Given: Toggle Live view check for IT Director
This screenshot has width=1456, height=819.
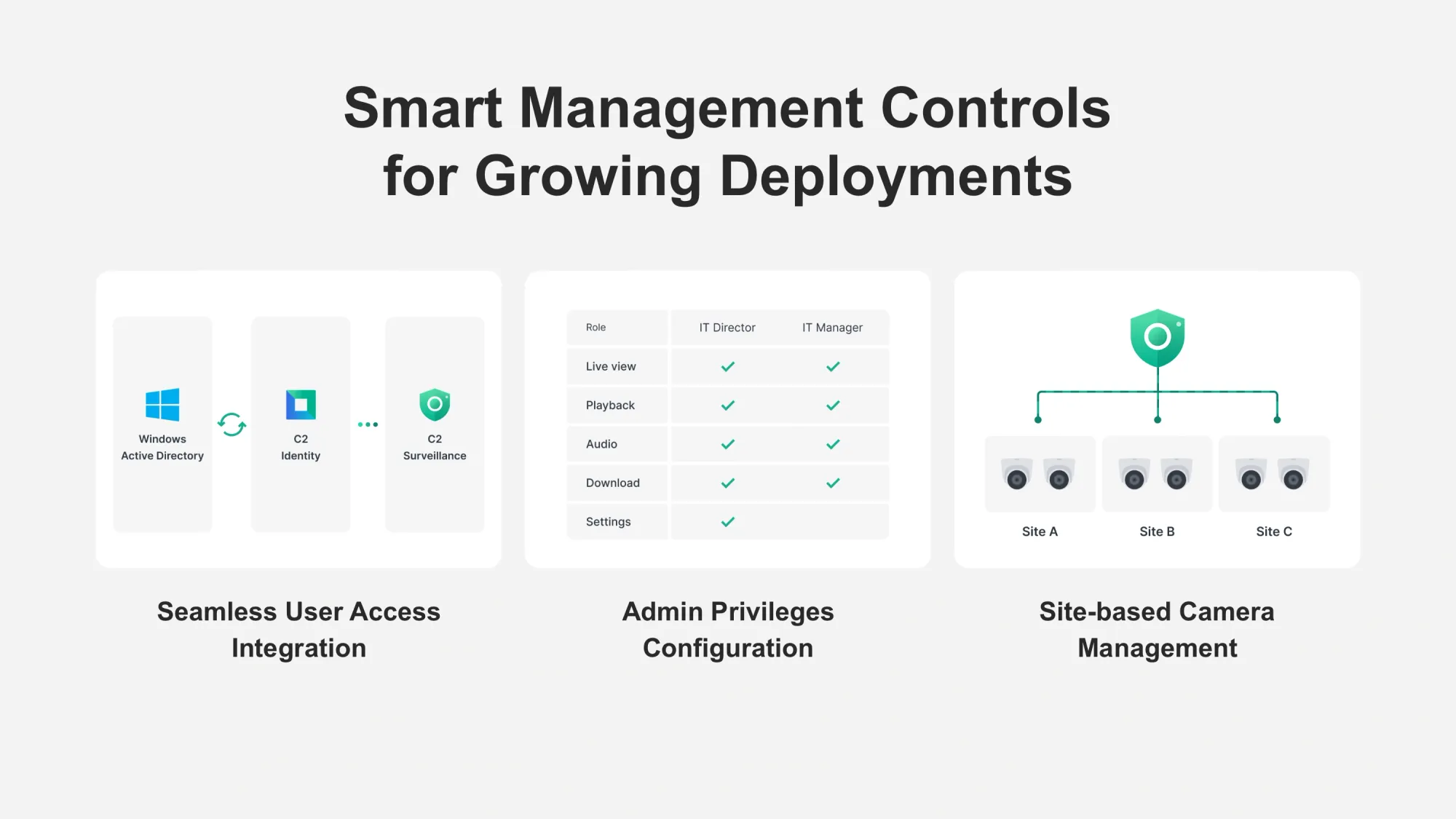Looking at the screenshot, I should click(x=728, y=366).
